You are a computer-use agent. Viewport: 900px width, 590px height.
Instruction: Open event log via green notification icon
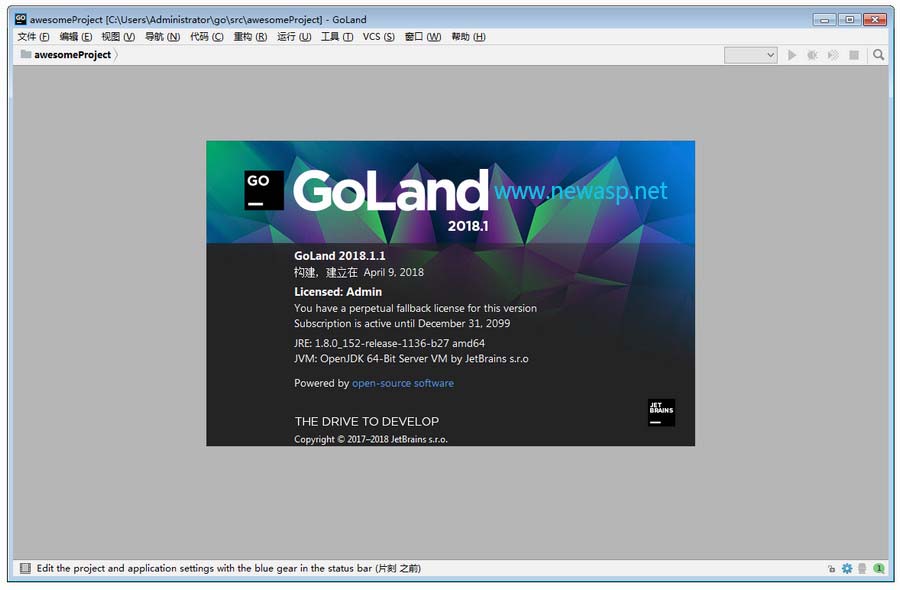(878, 568)
